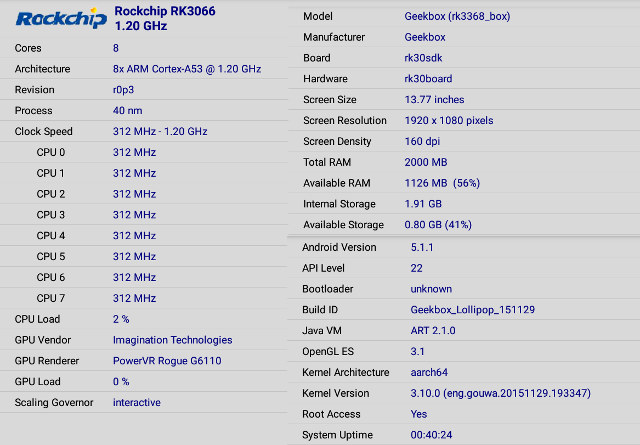The height and width of the screenshot is (445, 640).
Task: Select Java VM value ART 2.1.0
Action: click(x=433, y=331)
